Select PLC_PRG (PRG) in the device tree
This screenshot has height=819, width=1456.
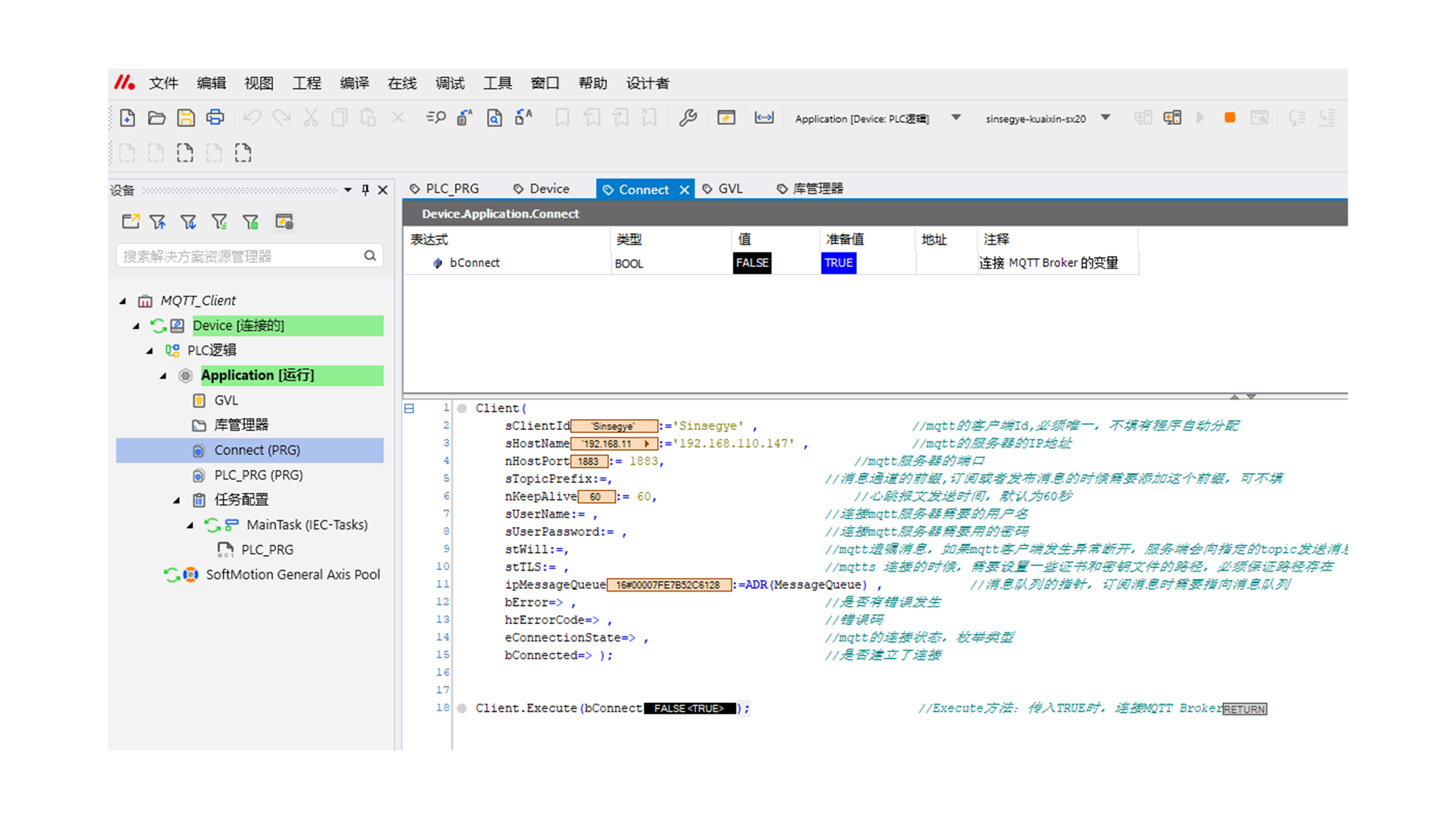(259, 475)
